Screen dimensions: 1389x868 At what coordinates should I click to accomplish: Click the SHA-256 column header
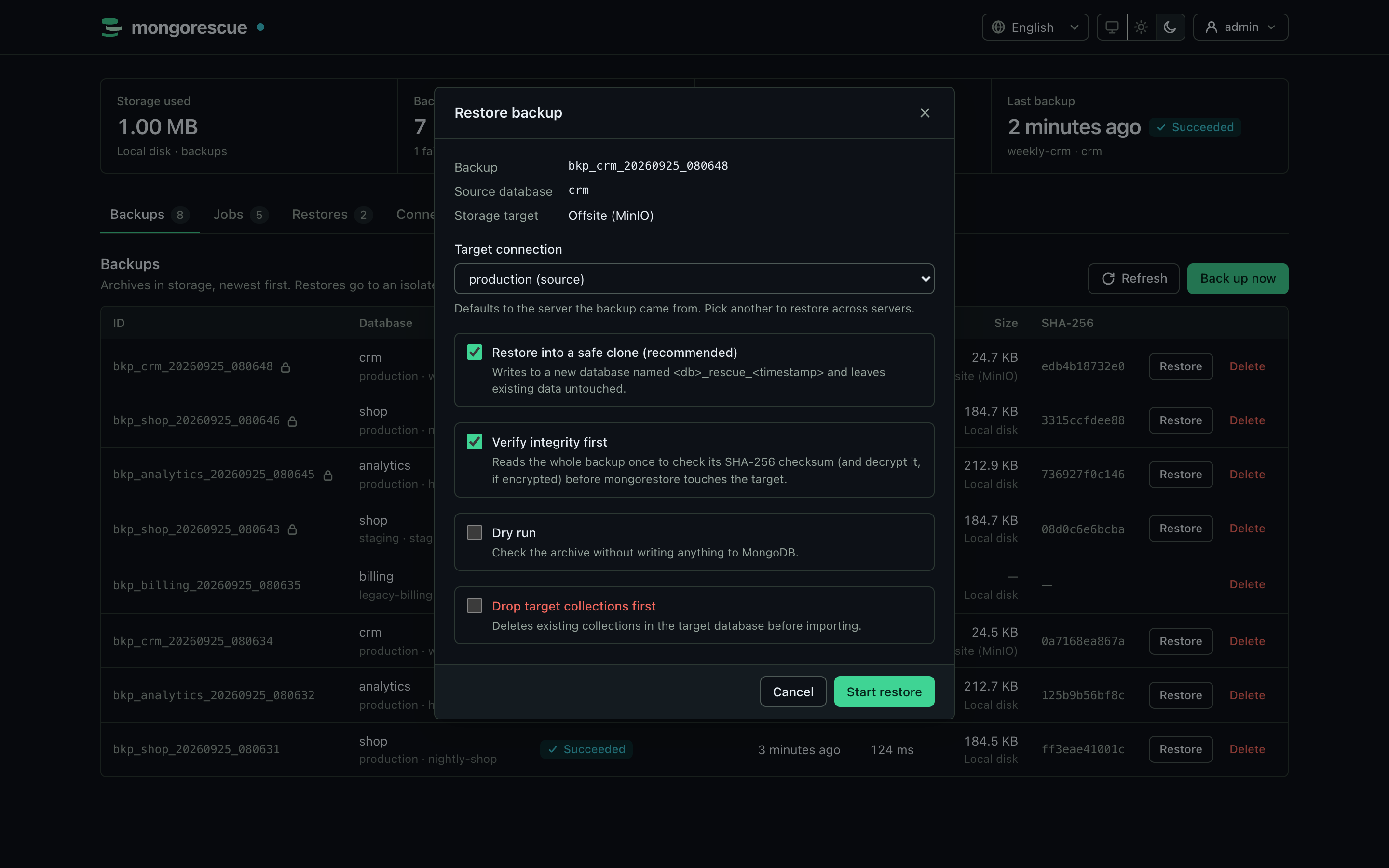pos(1067,323)
